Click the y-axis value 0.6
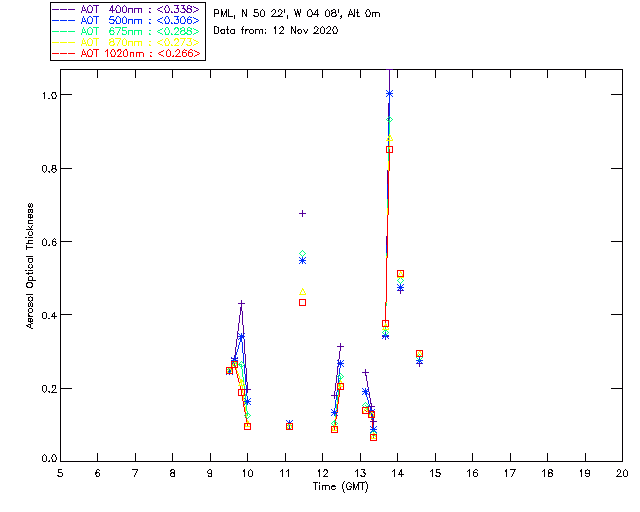This screenshot has height=512, width=640. (49, 242)
